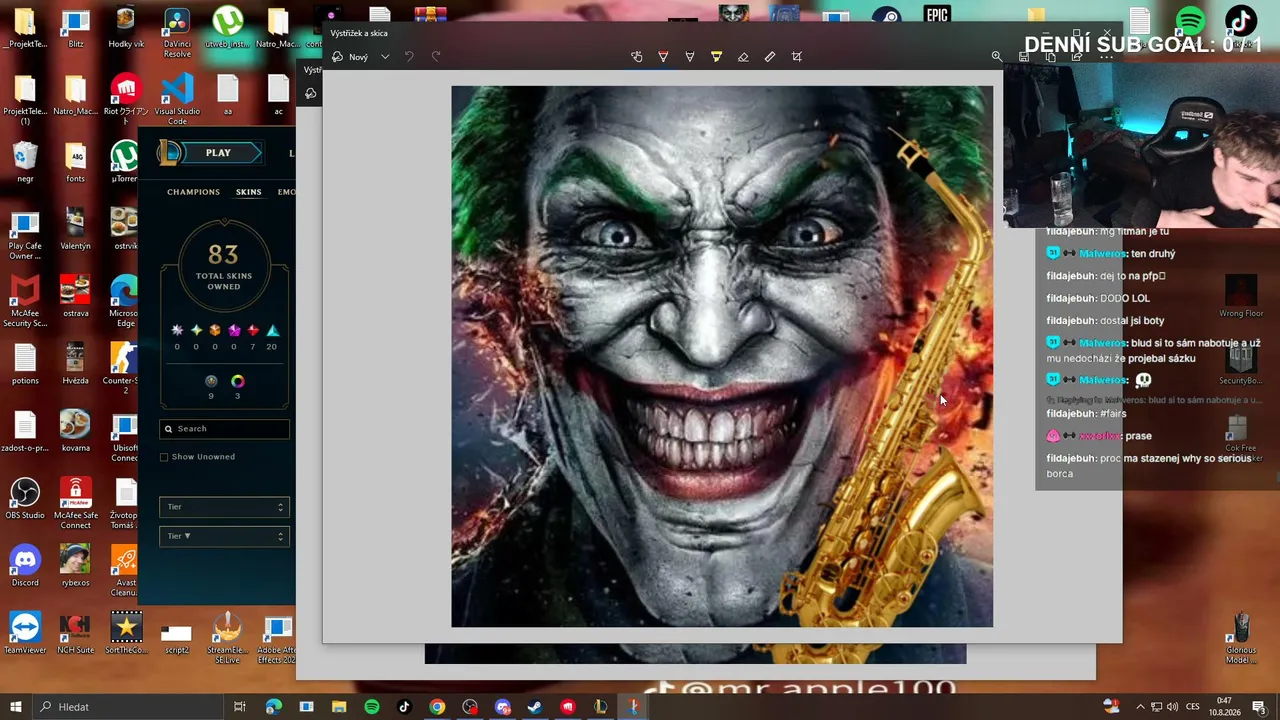Screen dimensions: 1280x720
Task: Select the Discord desktop icon
Action: pos(25,566)
